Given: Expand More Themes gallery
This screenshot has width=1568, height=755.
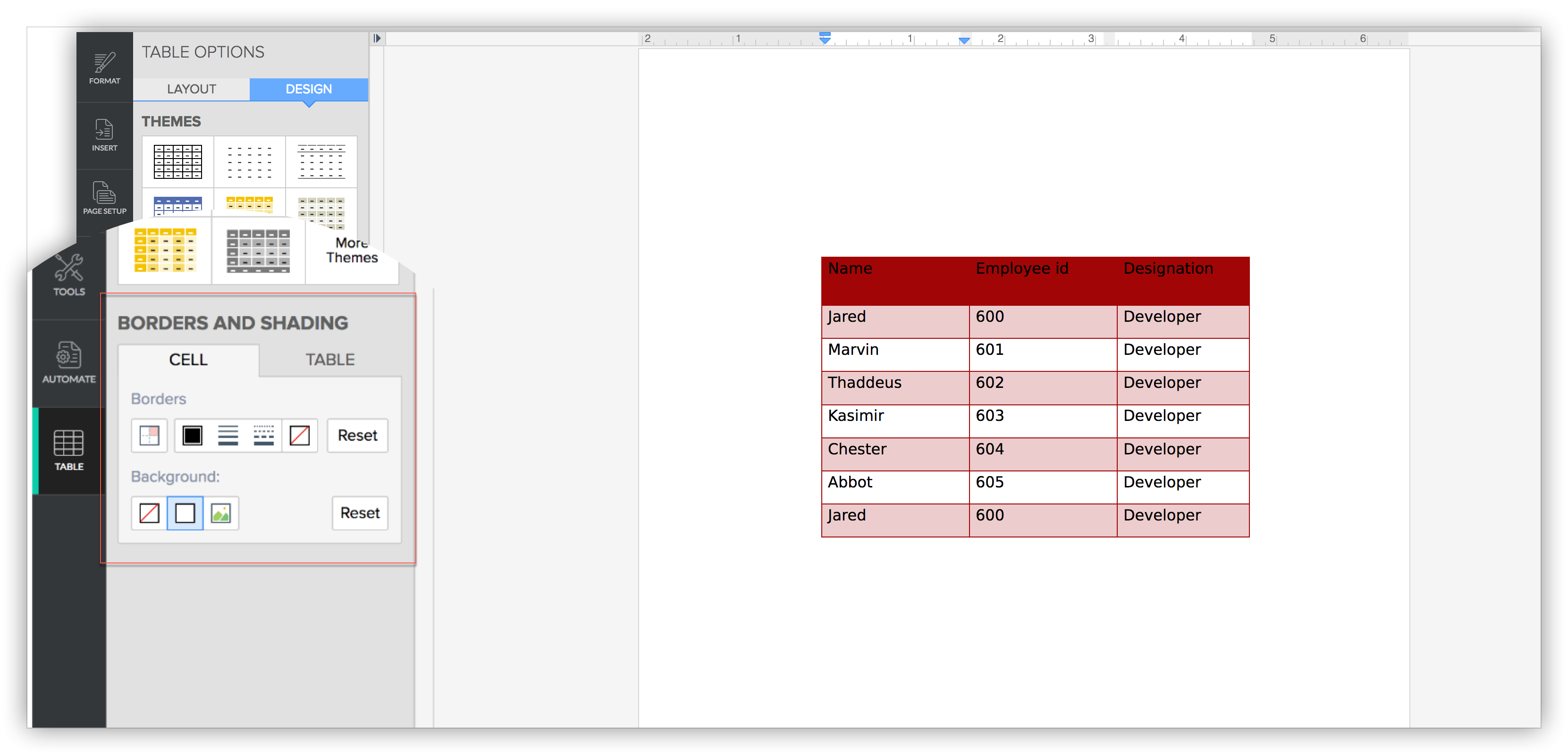Looking at the screenshot, I should [352, 250].
